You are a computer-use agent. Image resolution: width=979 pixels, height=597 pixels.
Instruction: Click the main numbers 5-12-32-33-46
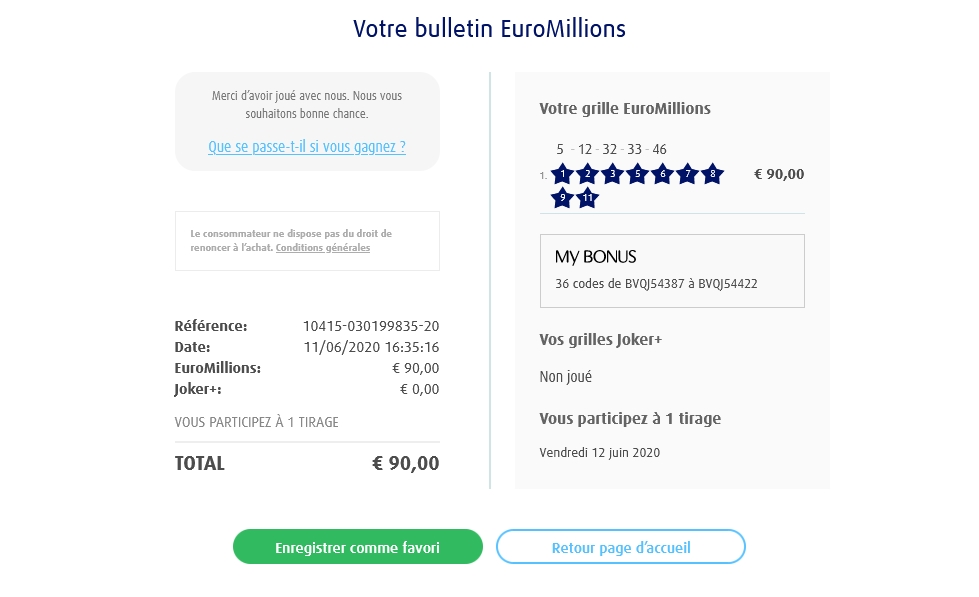611,150
